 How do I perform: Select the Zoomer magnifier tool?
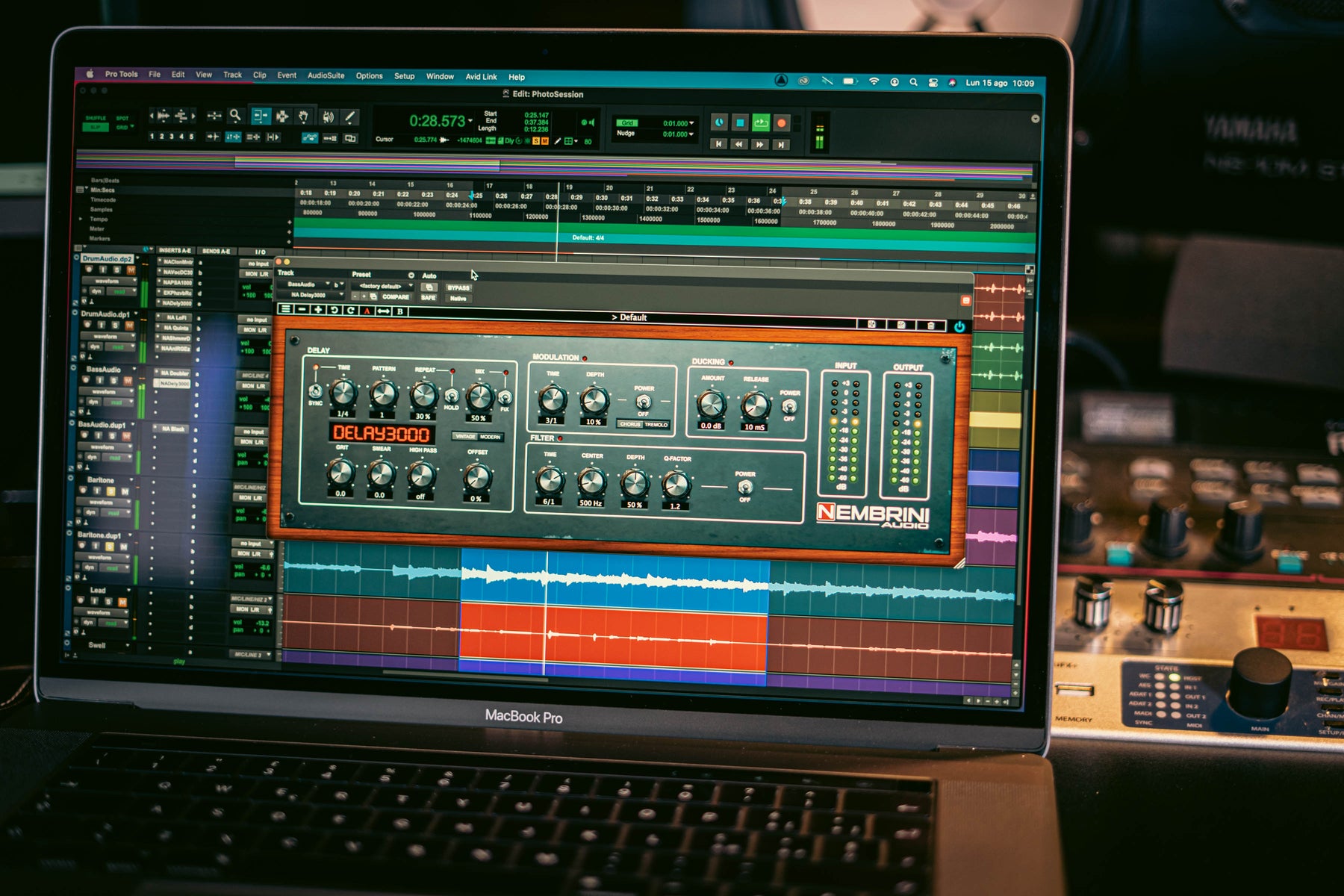click(235, 115)
